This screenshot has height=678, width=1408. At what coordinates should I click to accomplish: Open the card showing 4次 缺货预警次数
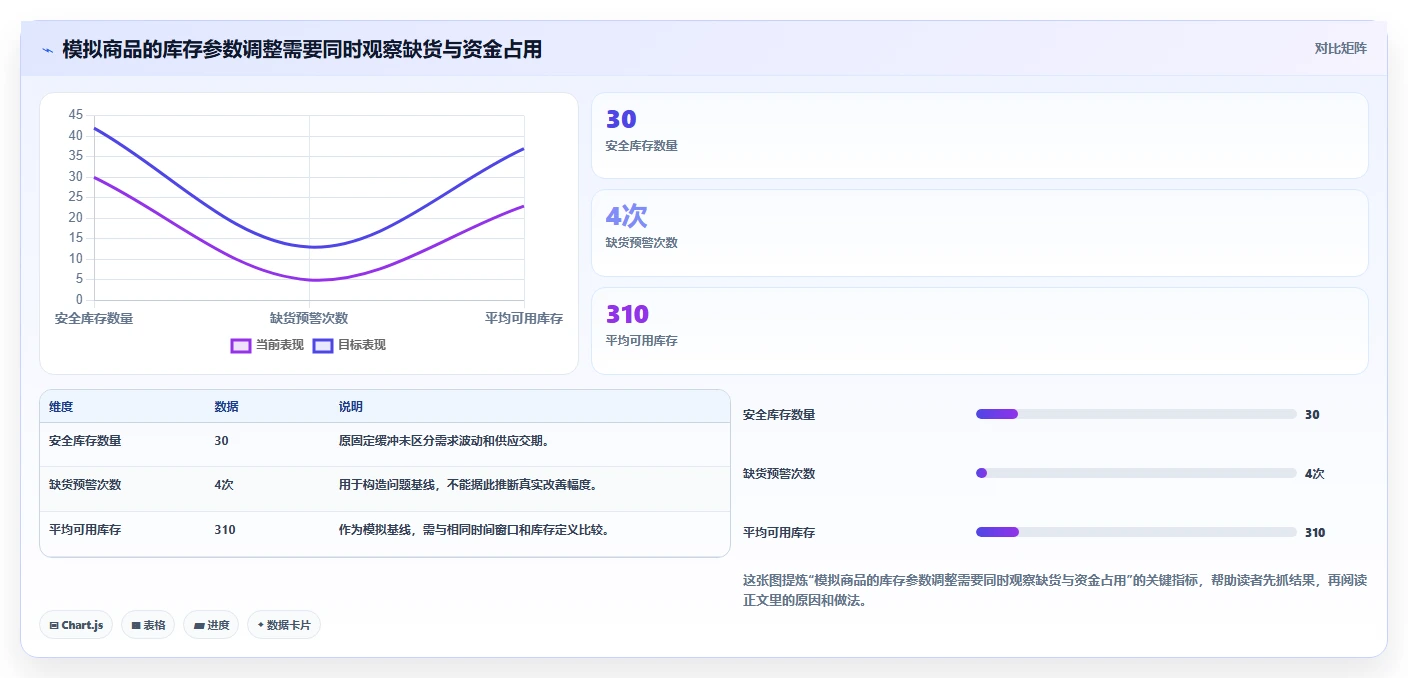[980, 233]
